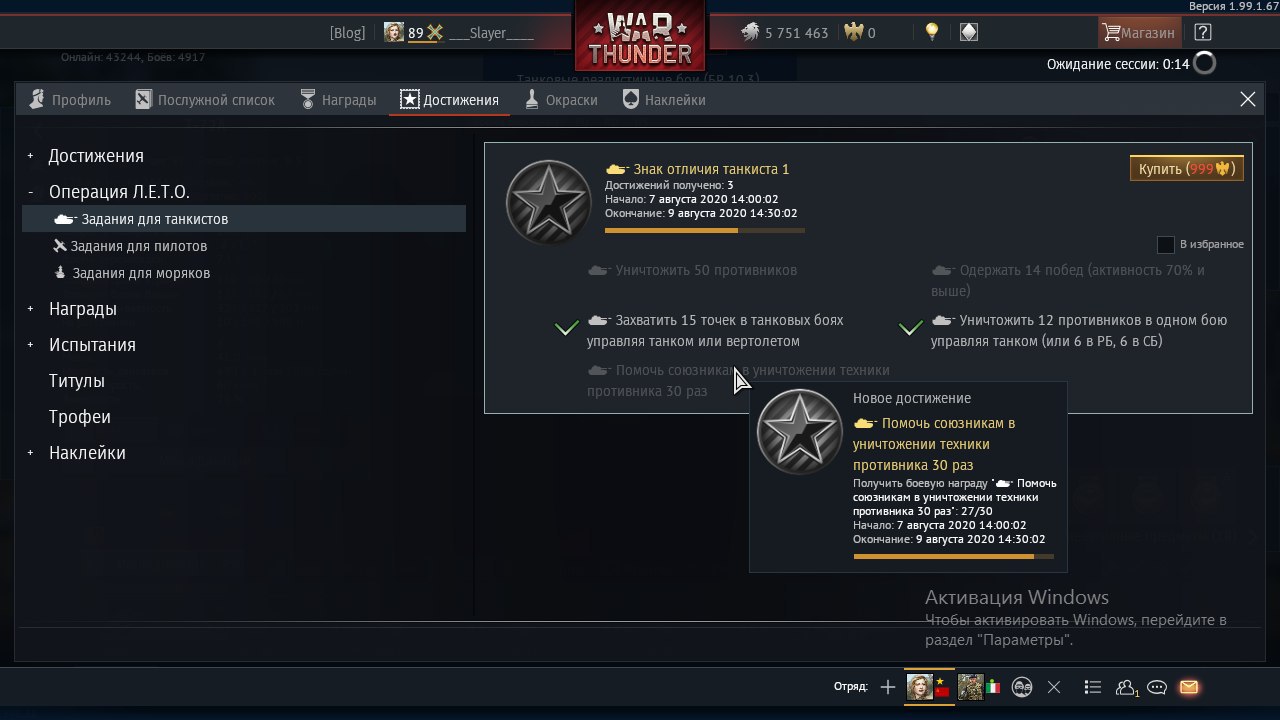Click the plus icon to add squad member
1280x720 pixels.
click(887, 687)
